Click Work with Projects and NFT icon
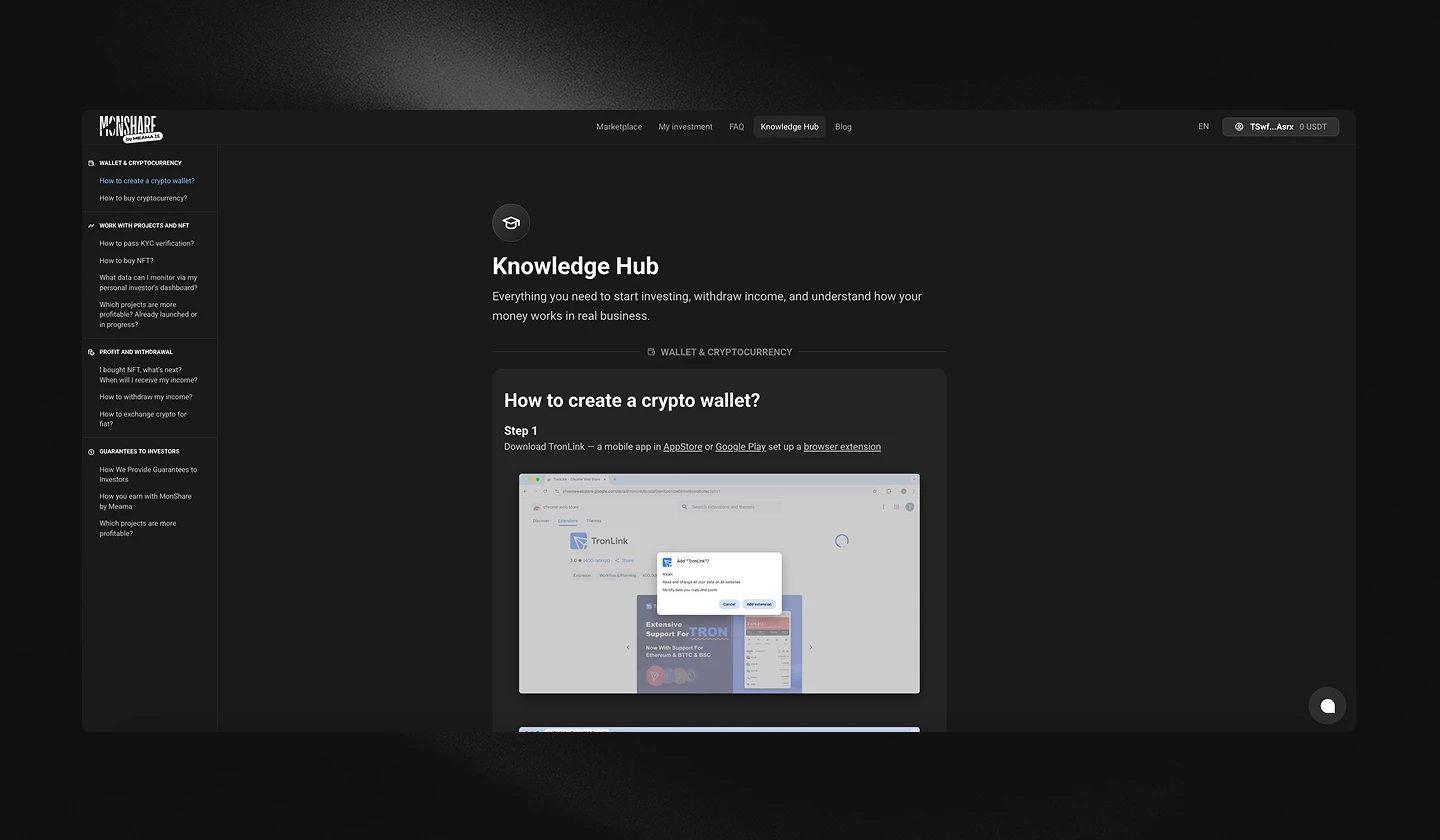This screenshot has height=840, width=1440. (x=91, y=226)
